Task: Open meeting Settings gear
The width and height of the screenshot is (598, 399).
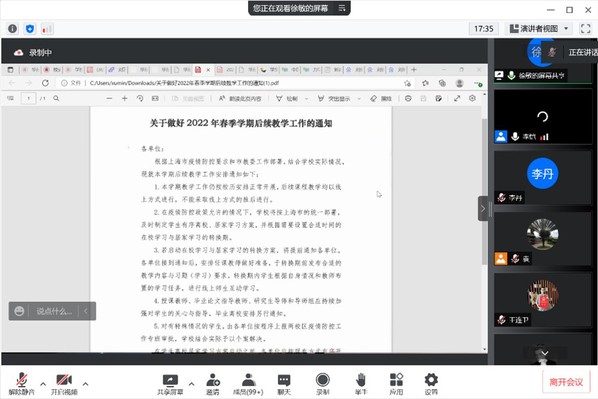Action: tap(431, 384)
